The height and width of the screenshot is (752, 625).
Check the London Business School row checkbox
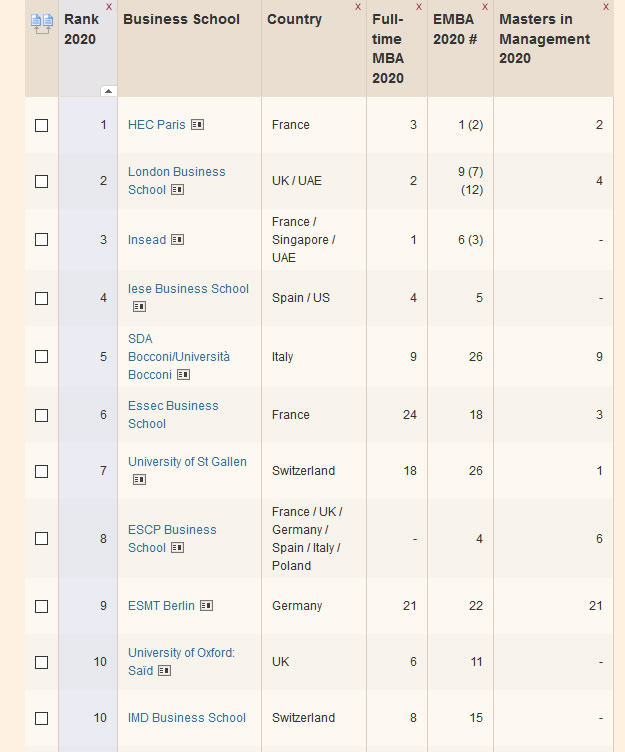click(42, 181)
